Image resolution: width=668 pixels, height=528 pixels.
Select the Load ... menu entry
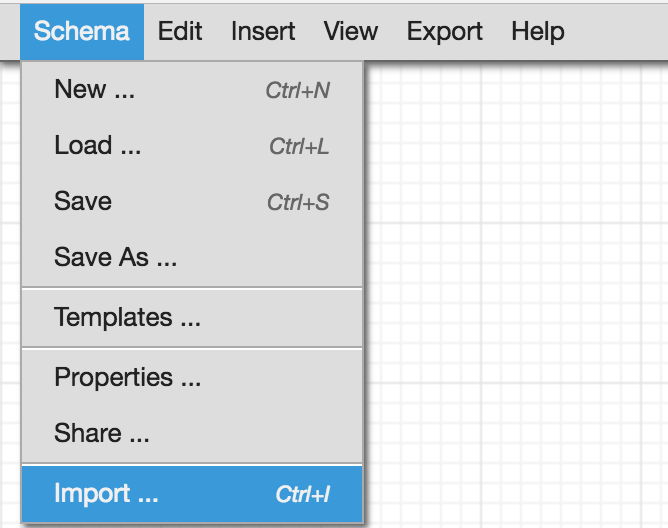[x=192, y=146]
